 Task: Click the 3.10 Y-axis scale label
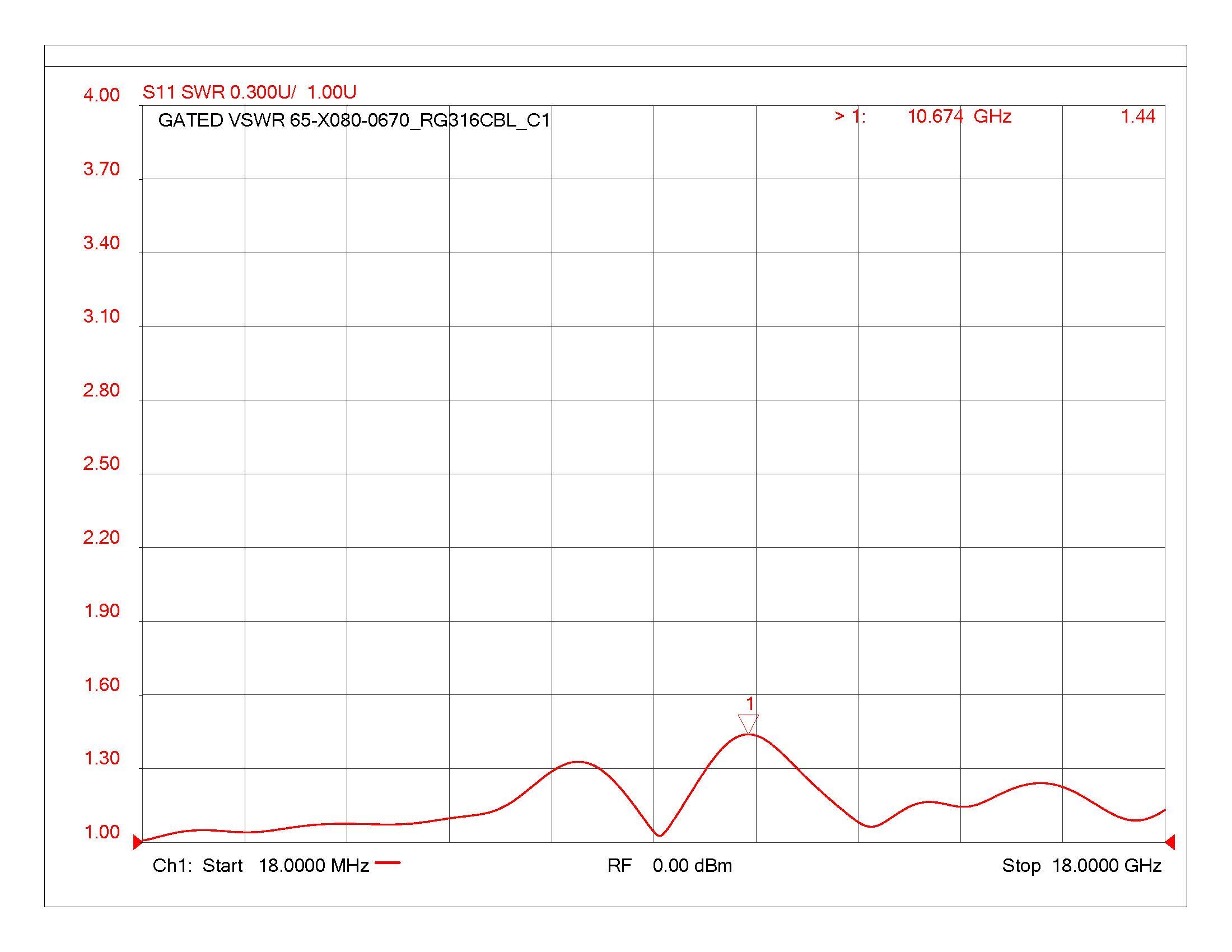click(101, 316)
